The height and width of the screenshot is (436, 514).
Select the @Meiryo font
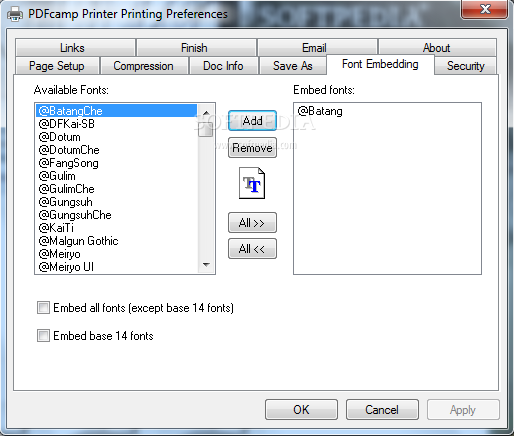[117, 254]
